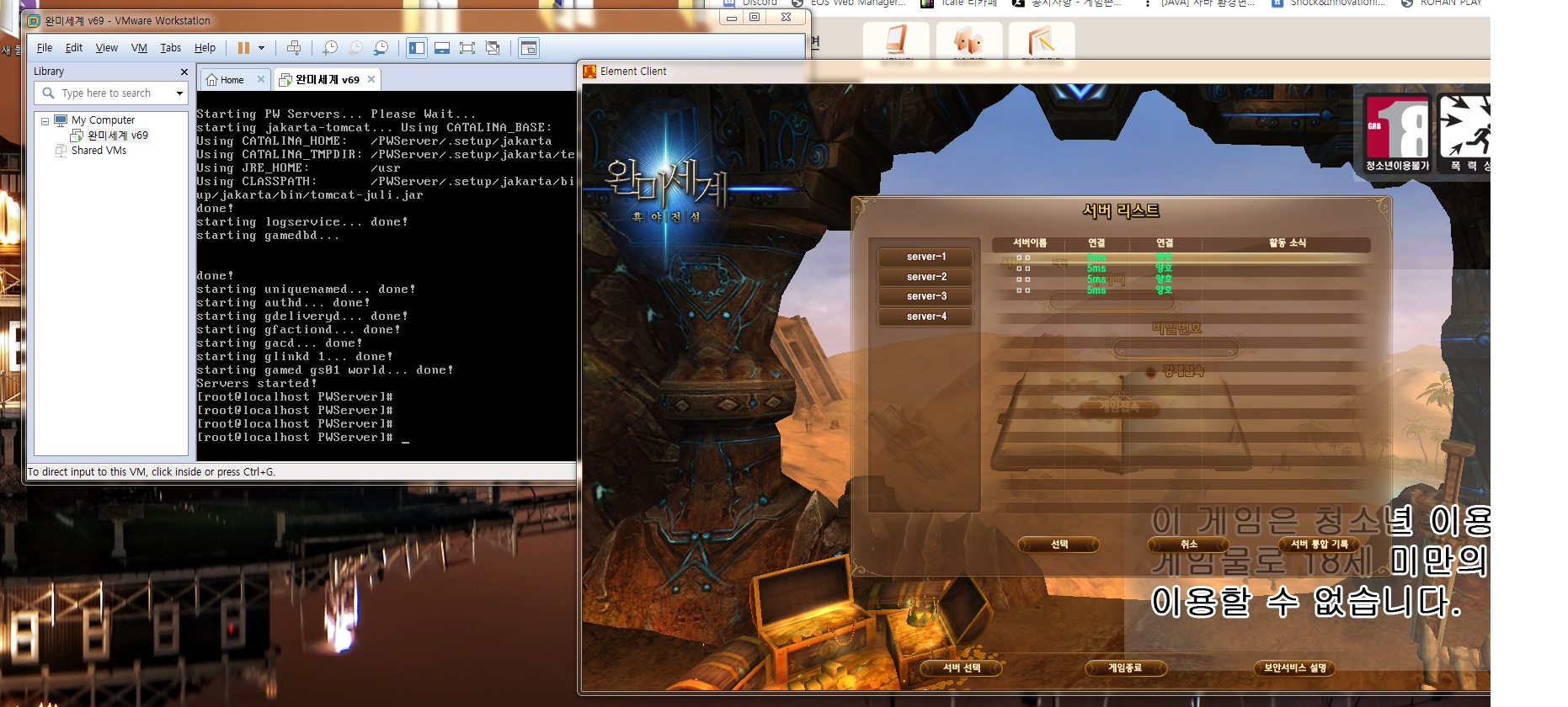Screen dimensions: 1568x707
Task: Select server-1 in the game server list
Action: pos(926,257)
